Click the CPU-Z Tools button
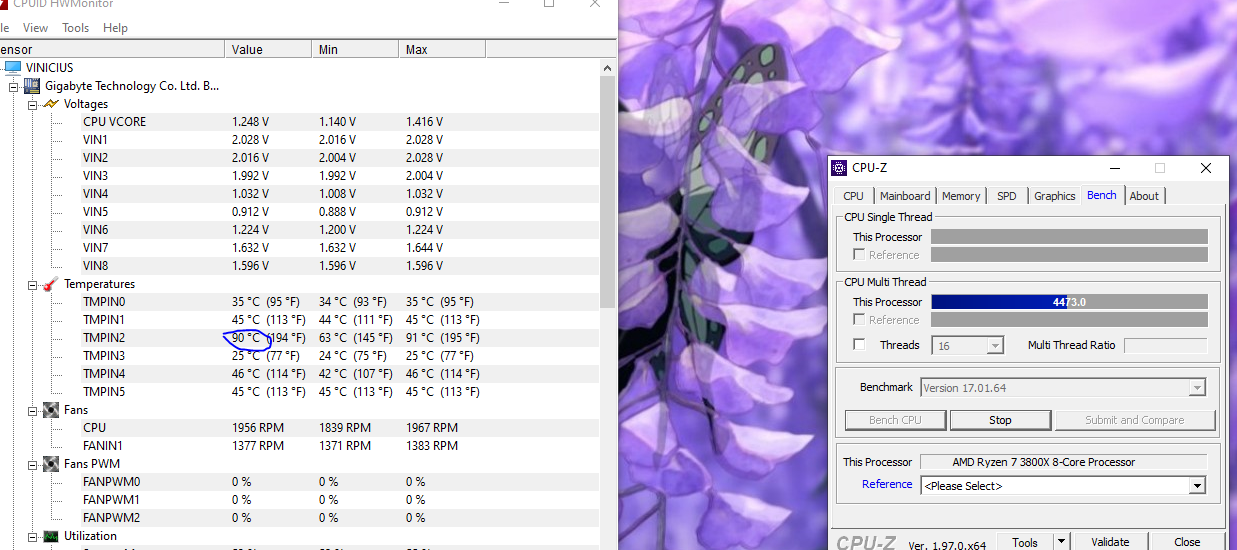The height and width of the screenshot is (550, 1237). point(1025,542)
